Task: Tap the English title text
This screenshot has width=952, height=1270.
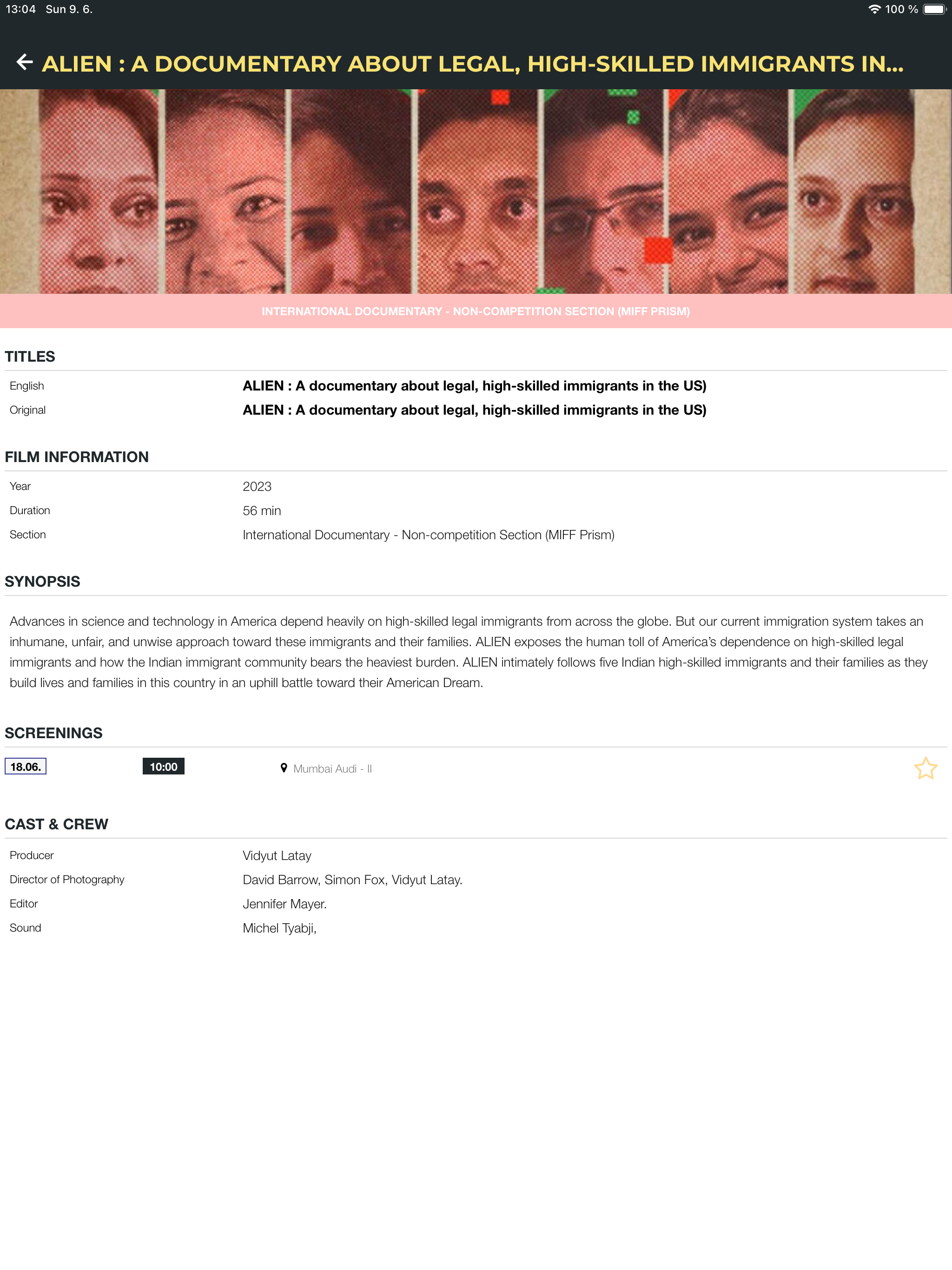Action: point(474,386)
